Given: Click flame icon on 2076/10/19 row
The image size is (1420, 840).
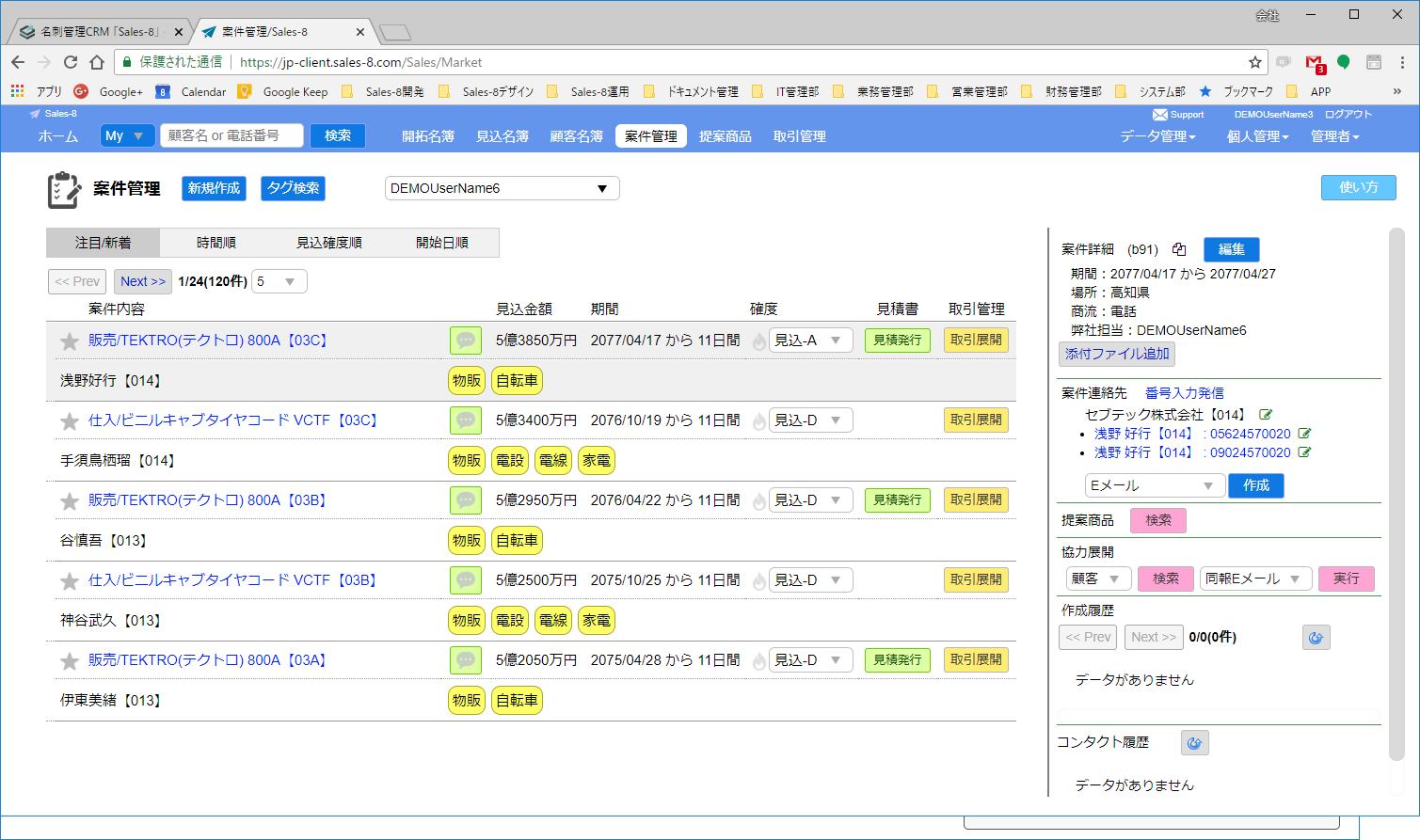Looking at the screenshot, I should click(758, 421).
